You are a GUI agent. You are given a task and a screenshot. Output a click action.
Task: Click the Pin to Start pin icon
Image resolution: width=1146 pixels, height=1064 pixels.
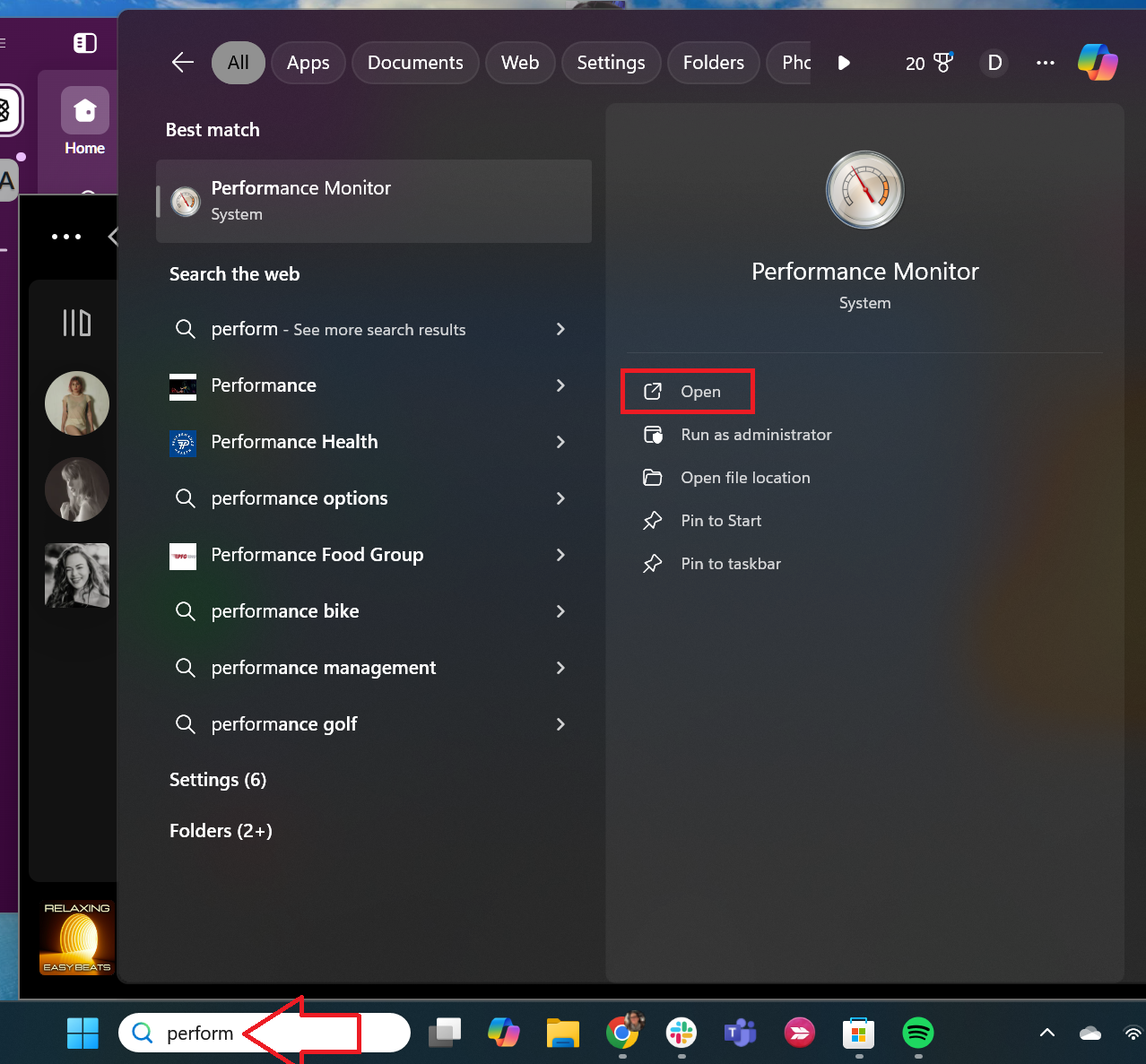pos(653,520)
